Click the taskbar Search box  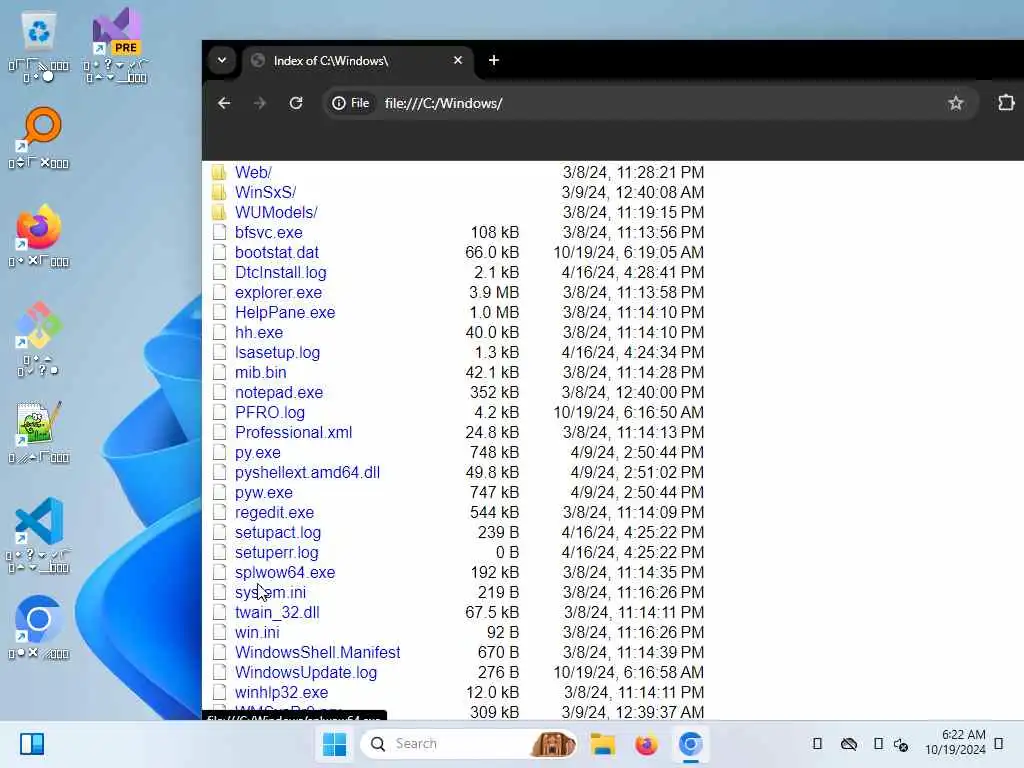[469, 744]
